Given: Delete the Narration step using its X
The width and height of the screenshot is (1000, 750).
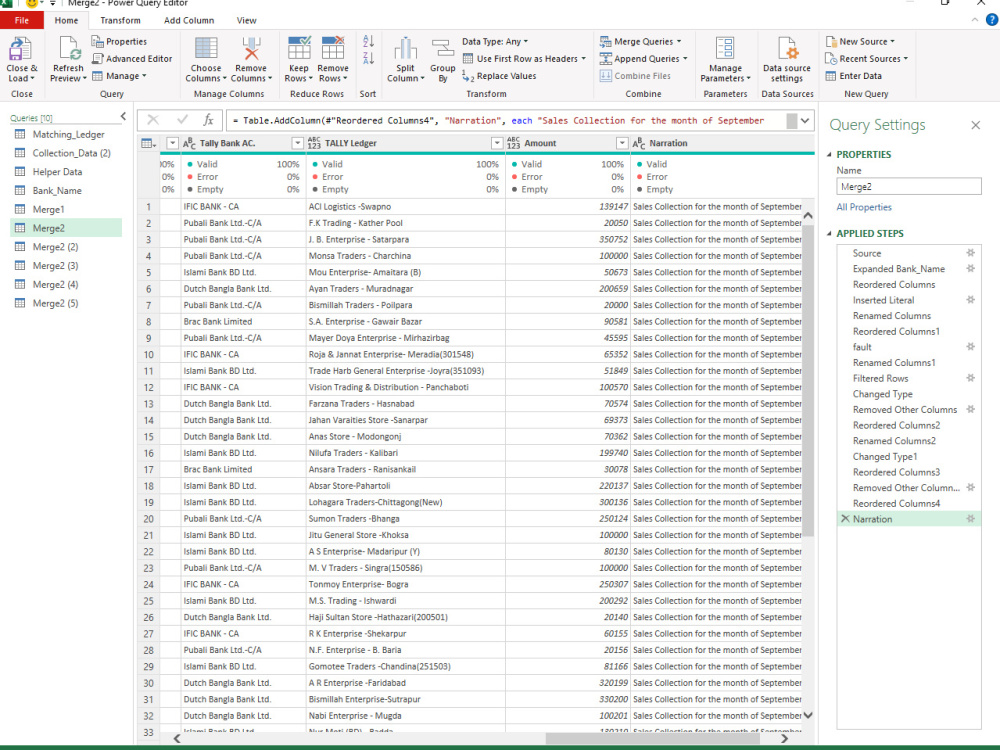Looking at the screenshot, I should 845,519.
